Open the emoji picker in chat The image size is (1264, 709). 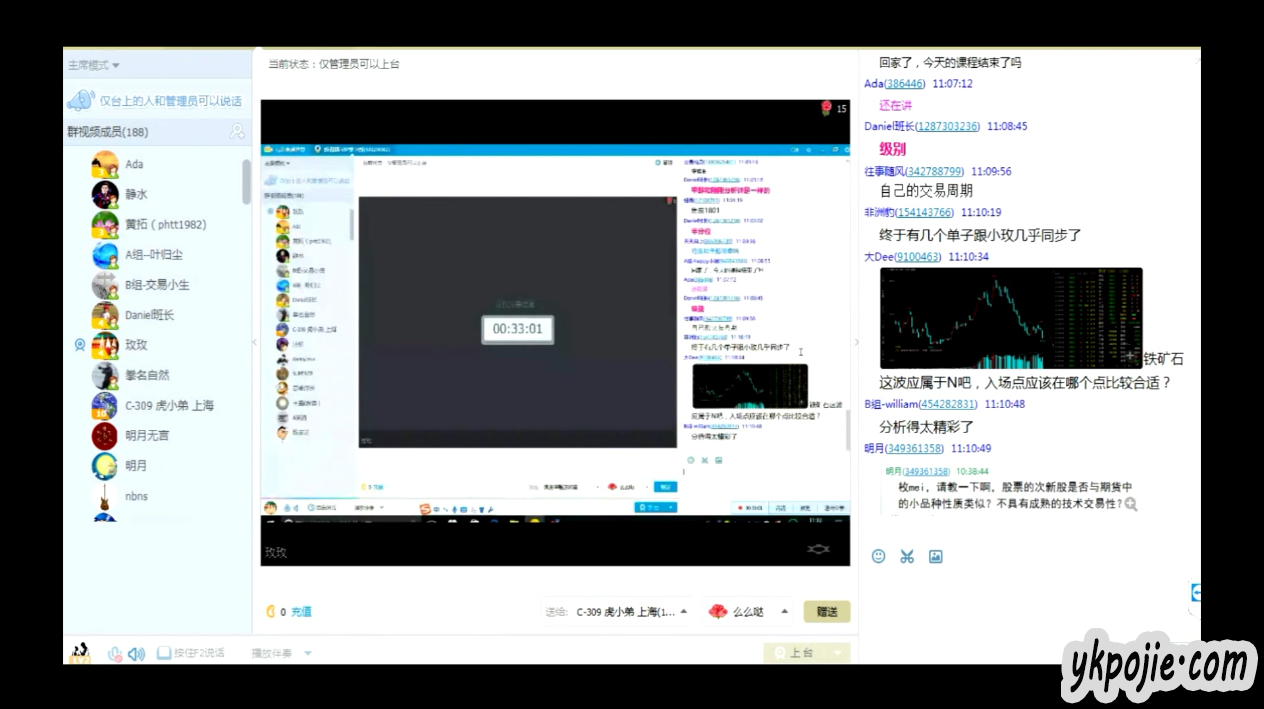(x=878, y=556)
